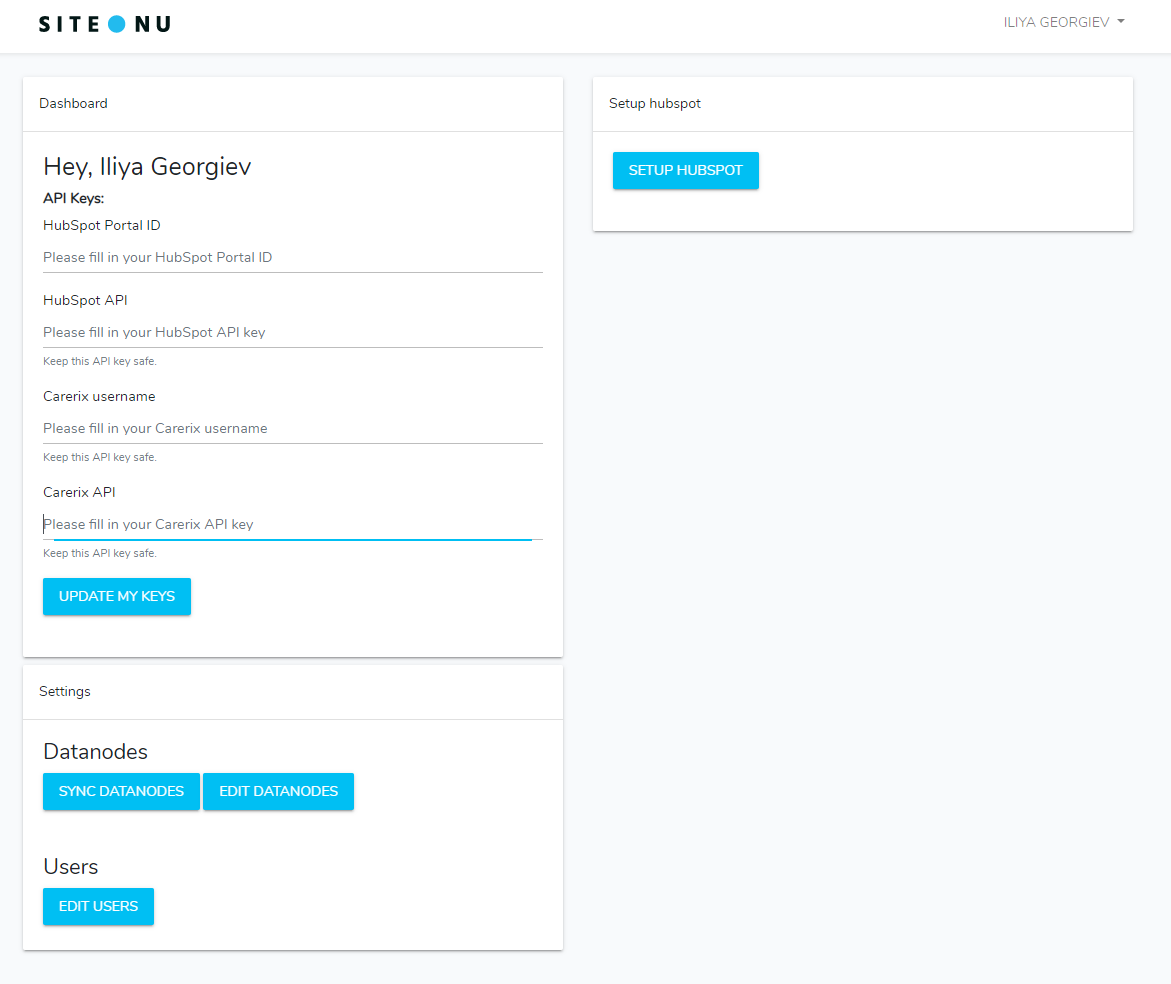Image resolution: width=1171 pixels, height=984 pixels.
Task: Select the 'HubSpot API' label
Action: point(85,300)
